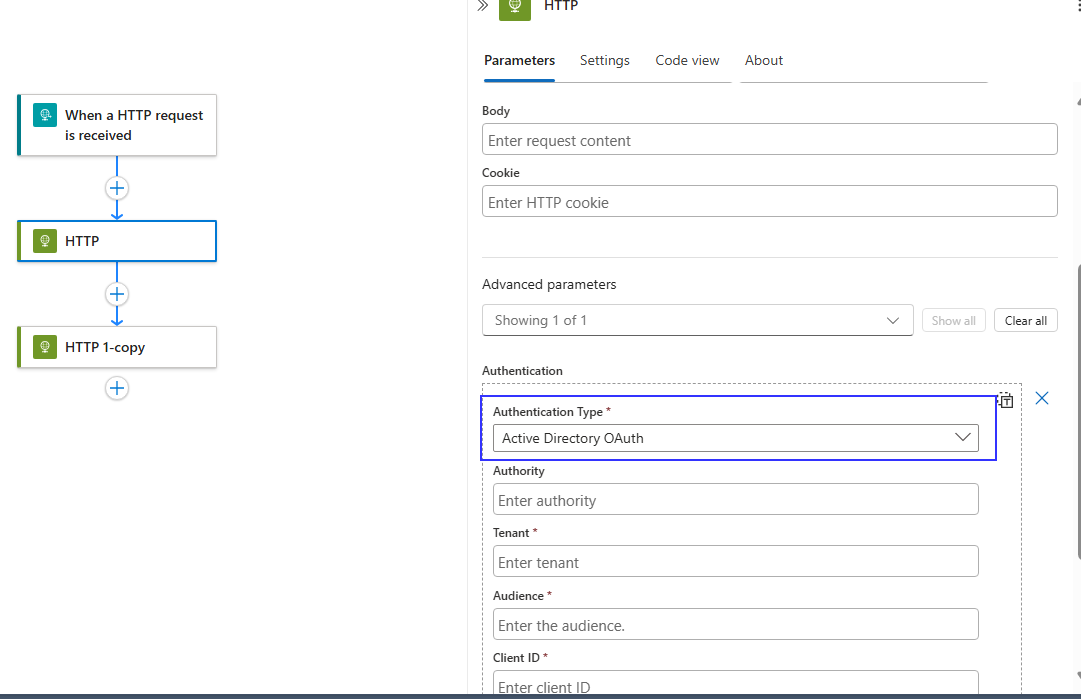Insert a step between the trigger and HTTP
Viewport: 1081px width, 699px height.
tap(117, 187)
